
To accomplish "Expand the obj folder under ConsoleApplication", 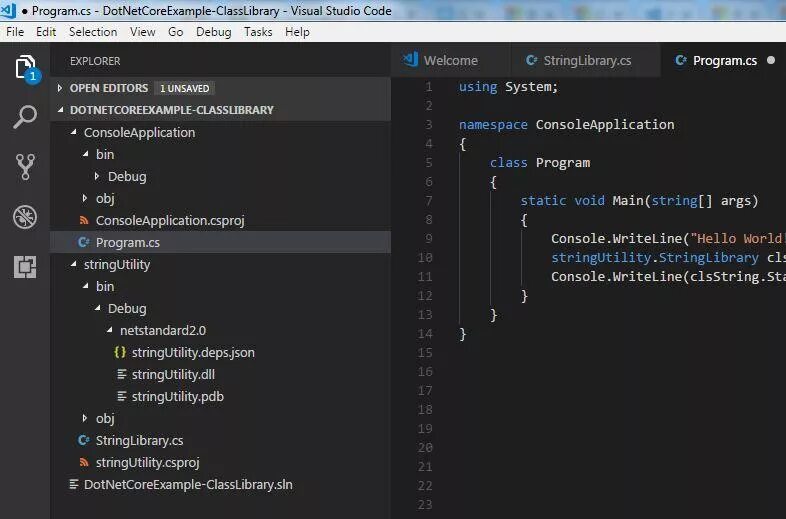I will (85, 198).
